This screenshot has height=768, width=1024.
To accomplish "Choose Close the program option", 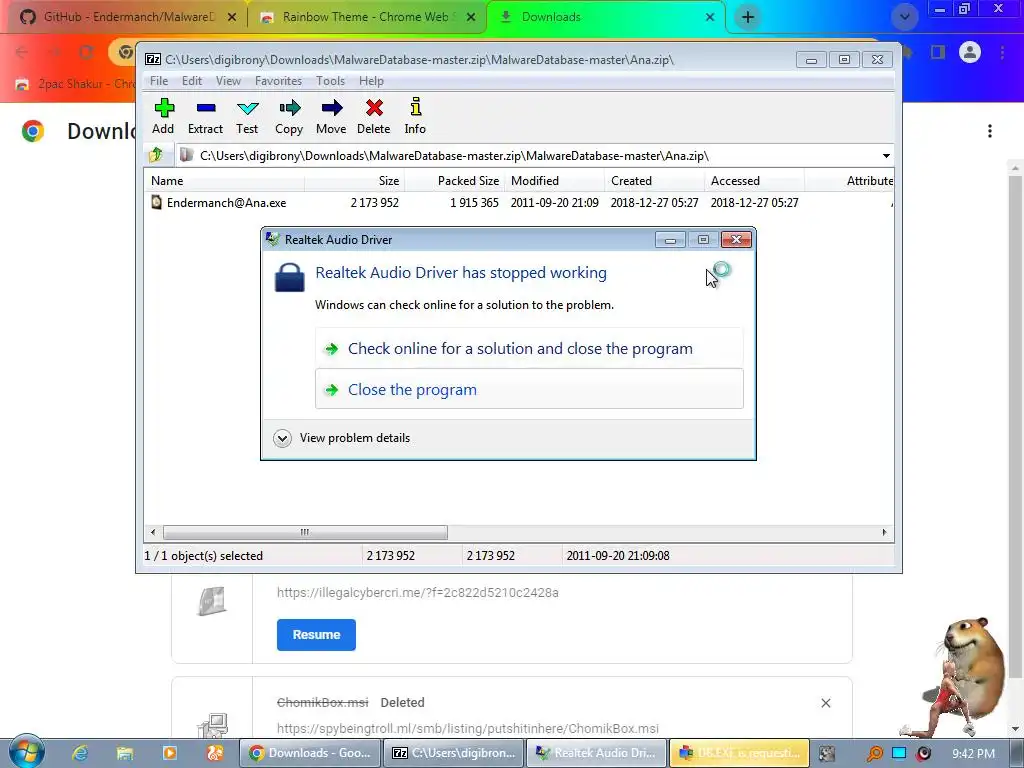I will coord(529,389).
